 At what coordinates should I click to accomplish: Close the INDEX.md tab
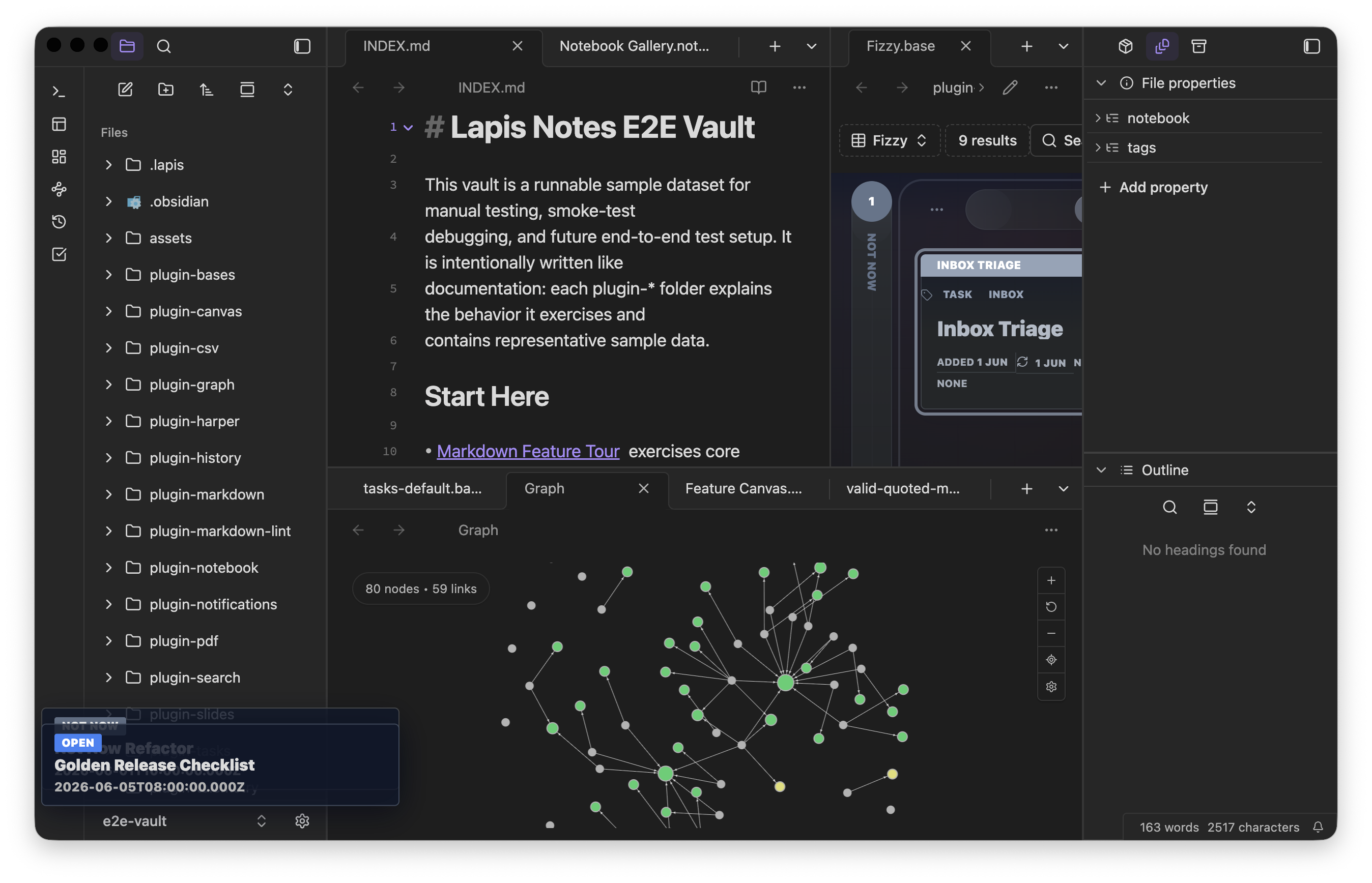tap(518, 46)
